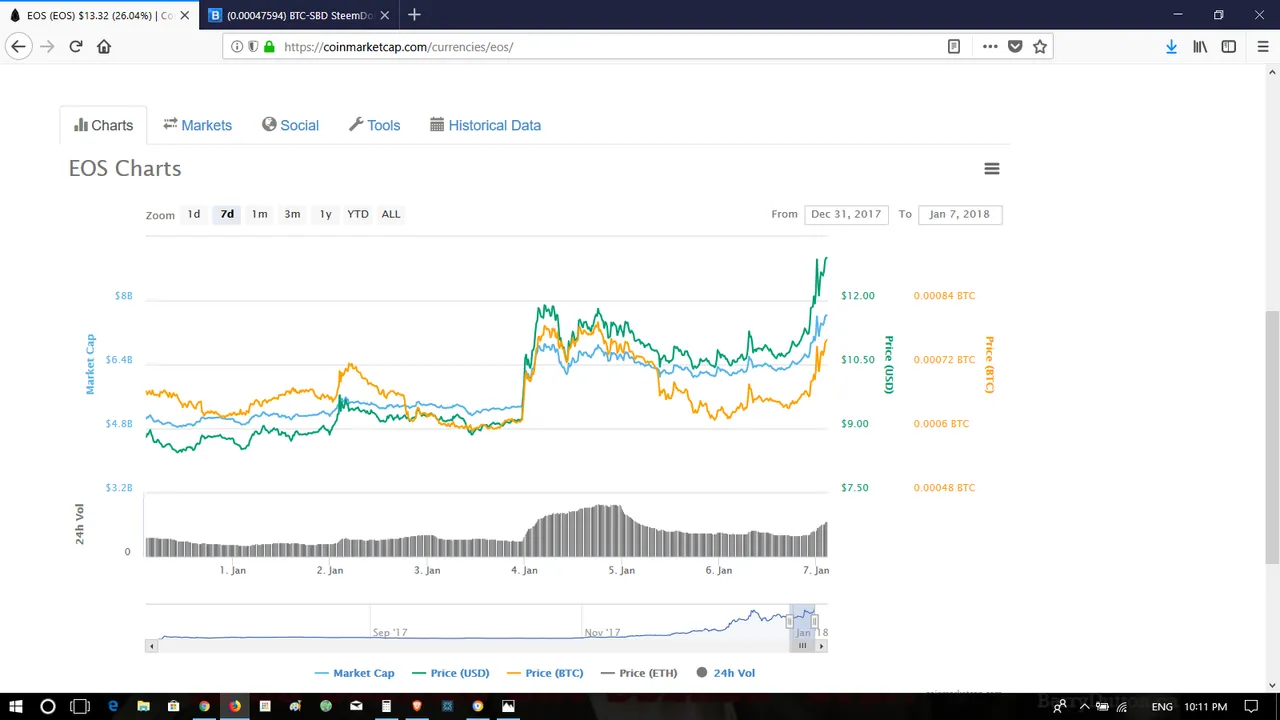Toggle Price (BTC) series in legend
This screenshot has width=1280, height=720.
545,673
